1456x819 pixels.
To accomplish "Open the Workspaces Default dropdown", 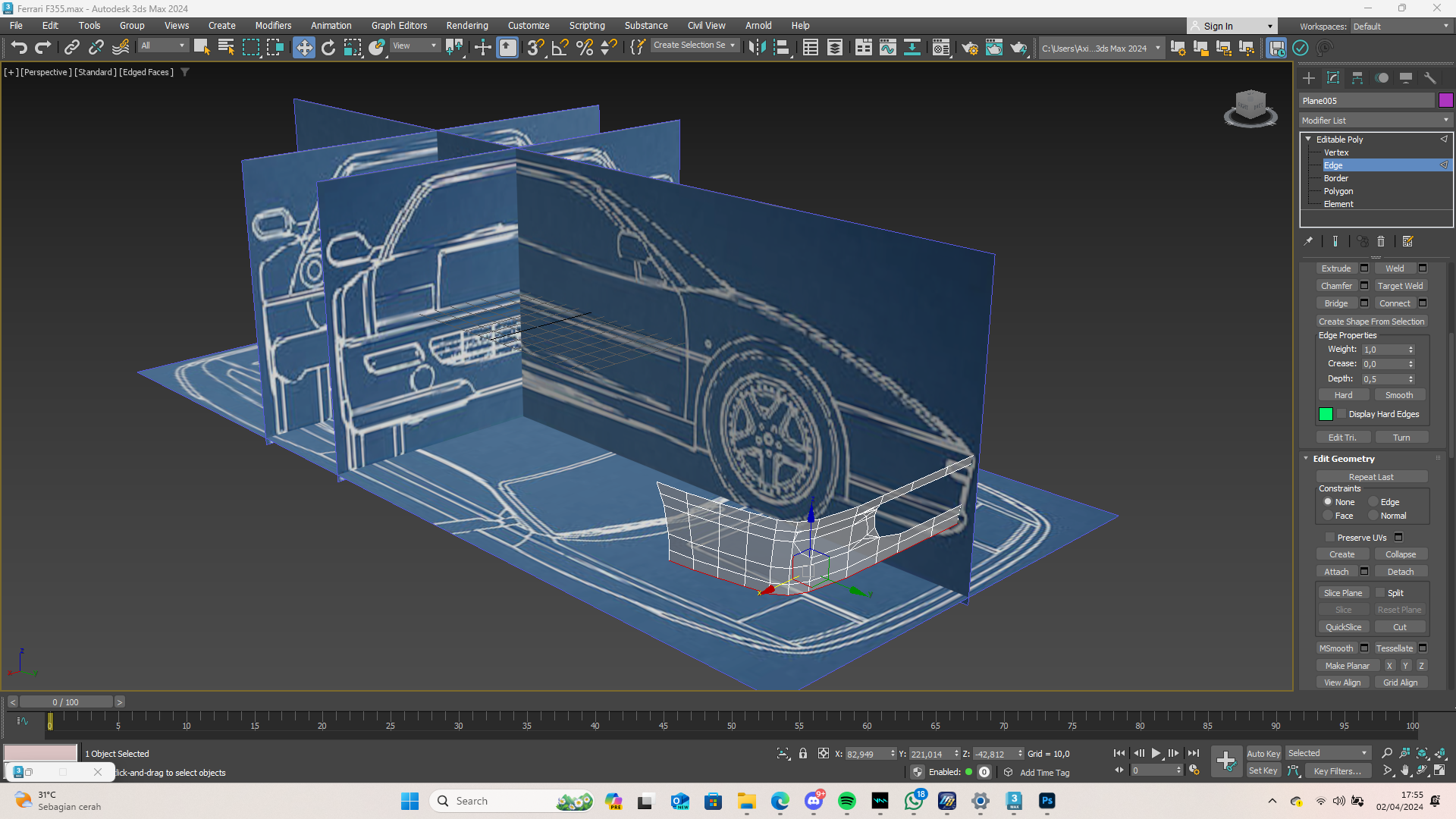I will 1401,27.
